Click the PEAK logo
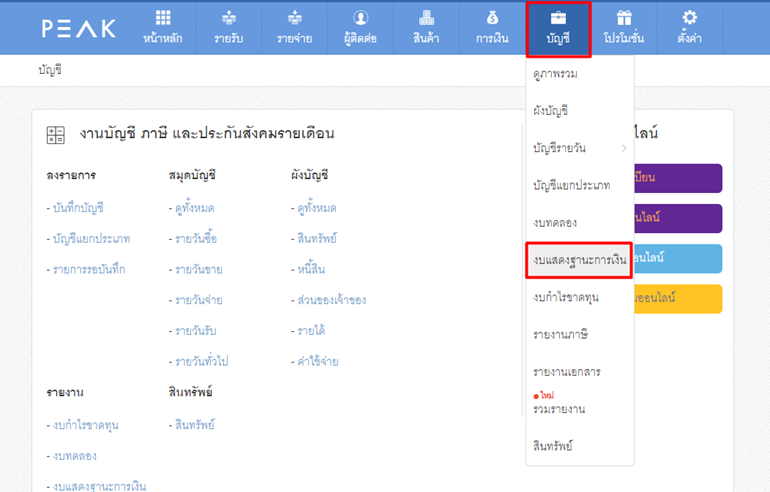Image resolution: width=770 pixels, height=492 pixels. tap(79, 28)
